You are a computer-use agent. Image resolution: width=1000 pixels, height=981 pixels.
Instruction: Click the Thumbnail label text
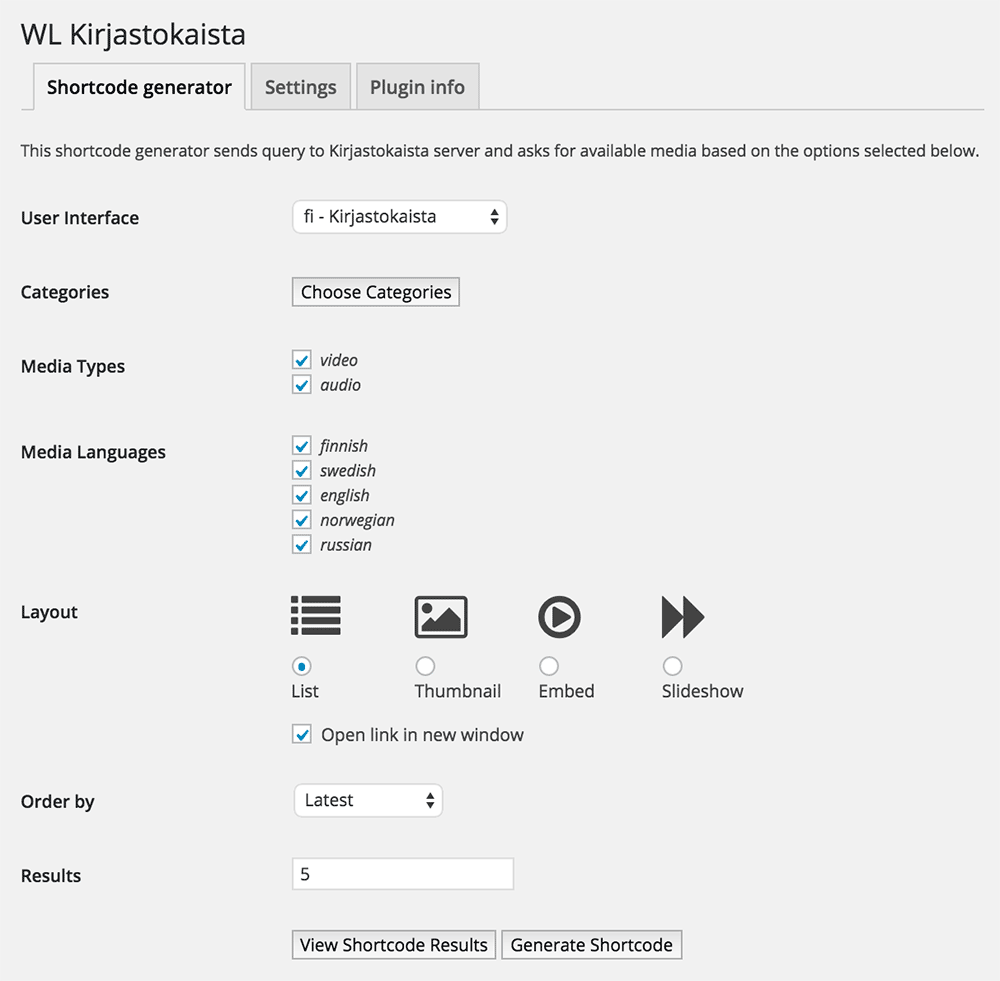click(x=457, y=691)
